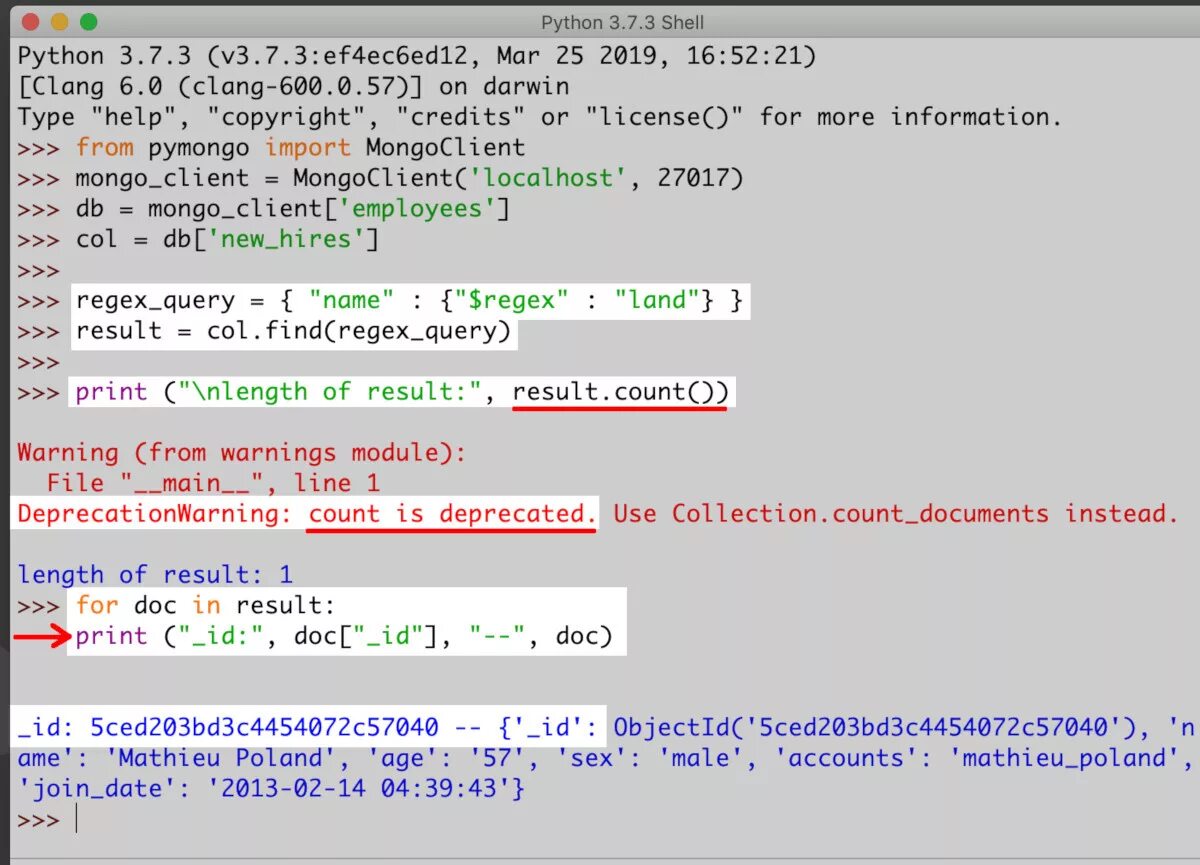Click the col.find(regex_query) line

[x=293, y=331]
